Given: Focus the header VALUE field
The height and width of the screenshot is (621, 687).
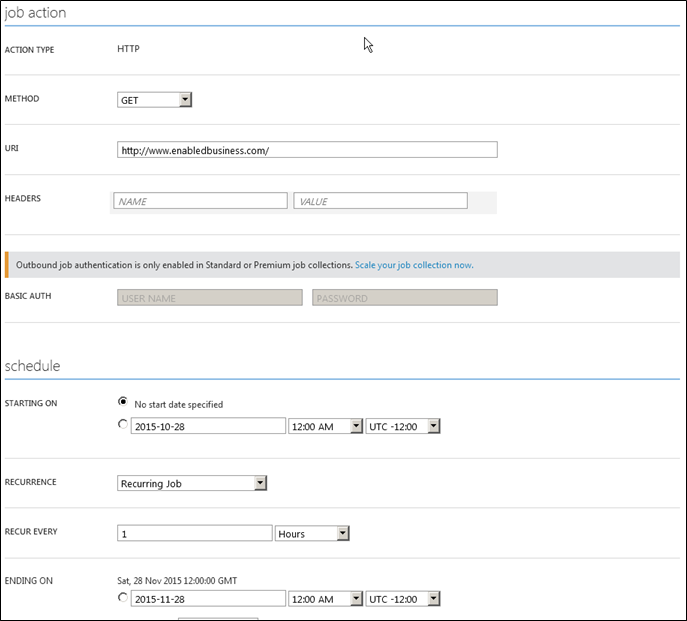Looking at the screenshot, I should coord(380,201).
